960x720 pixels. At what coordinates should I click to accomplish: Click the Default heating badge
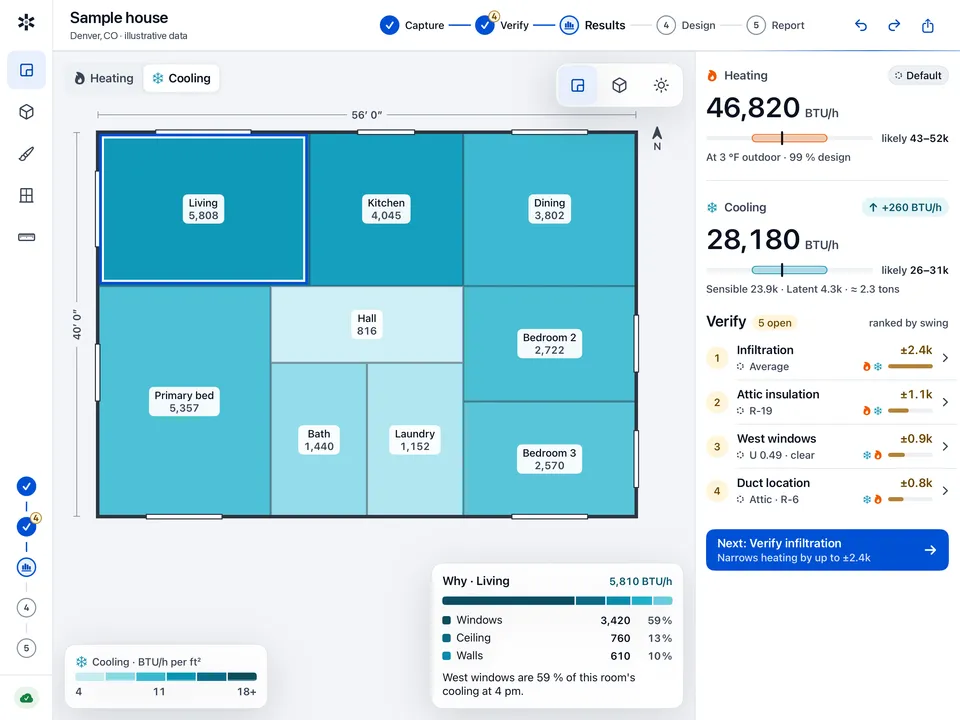[918, 75]
